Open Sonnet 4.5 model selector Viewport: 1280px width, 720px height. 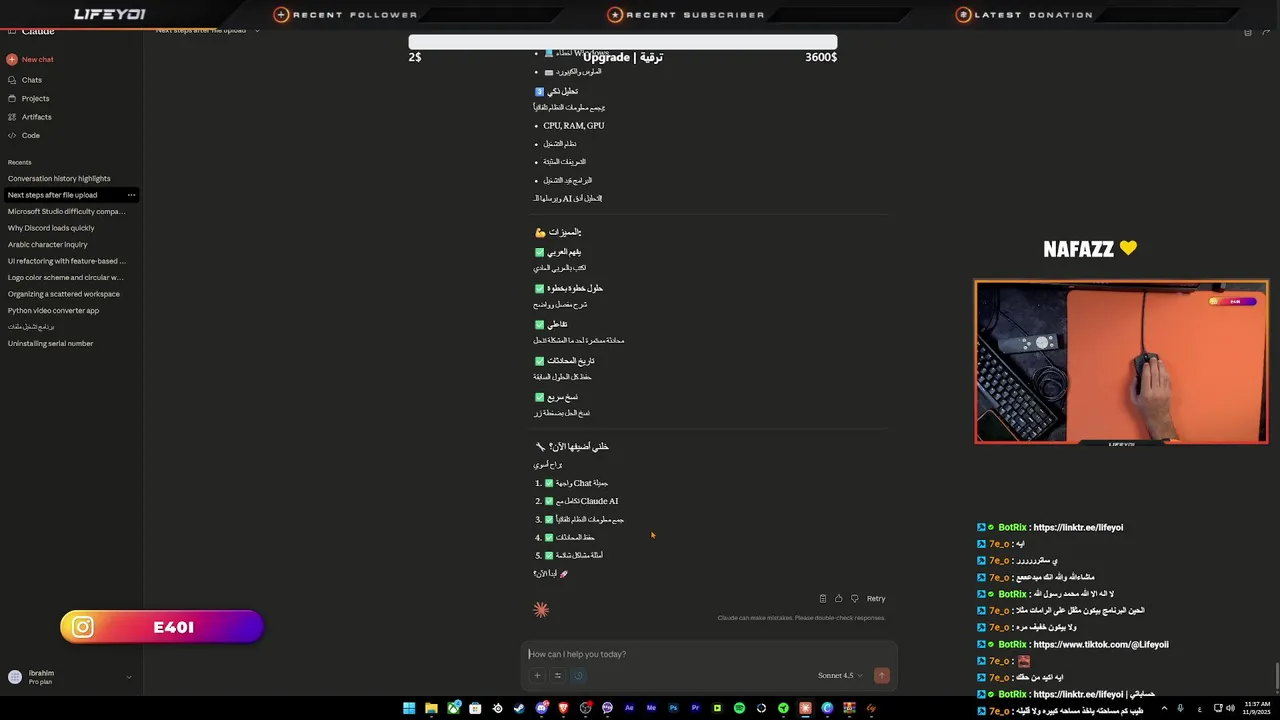click(x=839, y=675)
